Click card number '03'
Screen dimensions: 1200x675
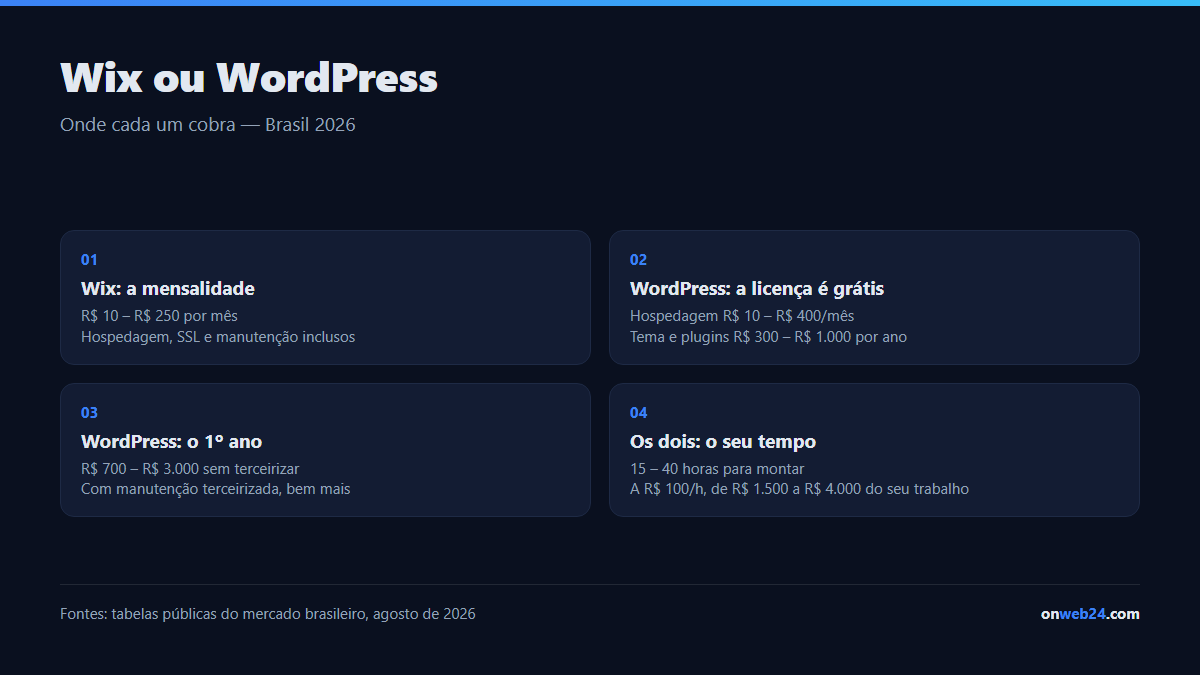[x=89, y=413]
